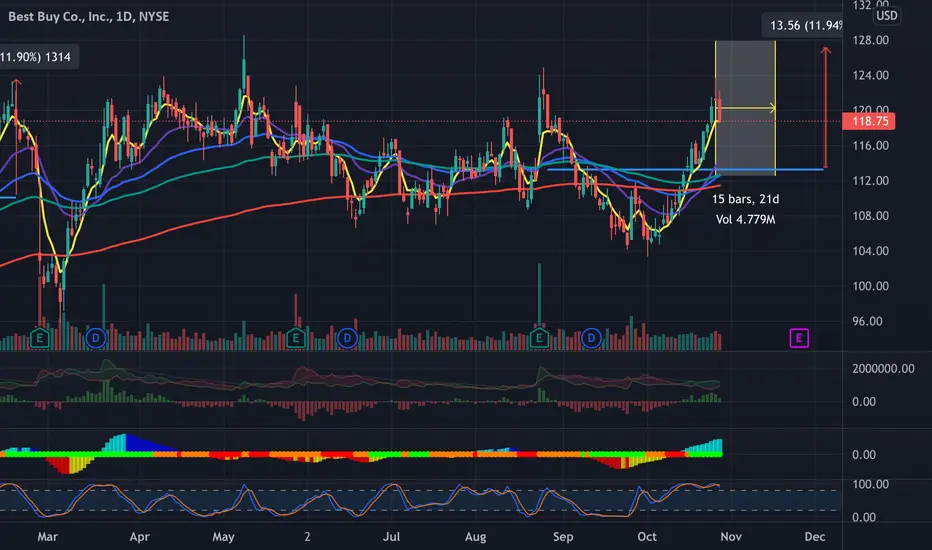Click the 112.00 price axis label

[870, 181]
